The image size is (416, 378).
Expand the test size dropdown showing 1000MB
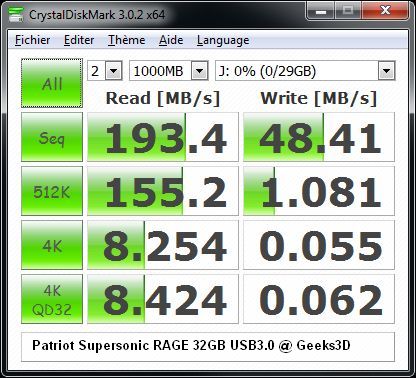tap(200, 71)
